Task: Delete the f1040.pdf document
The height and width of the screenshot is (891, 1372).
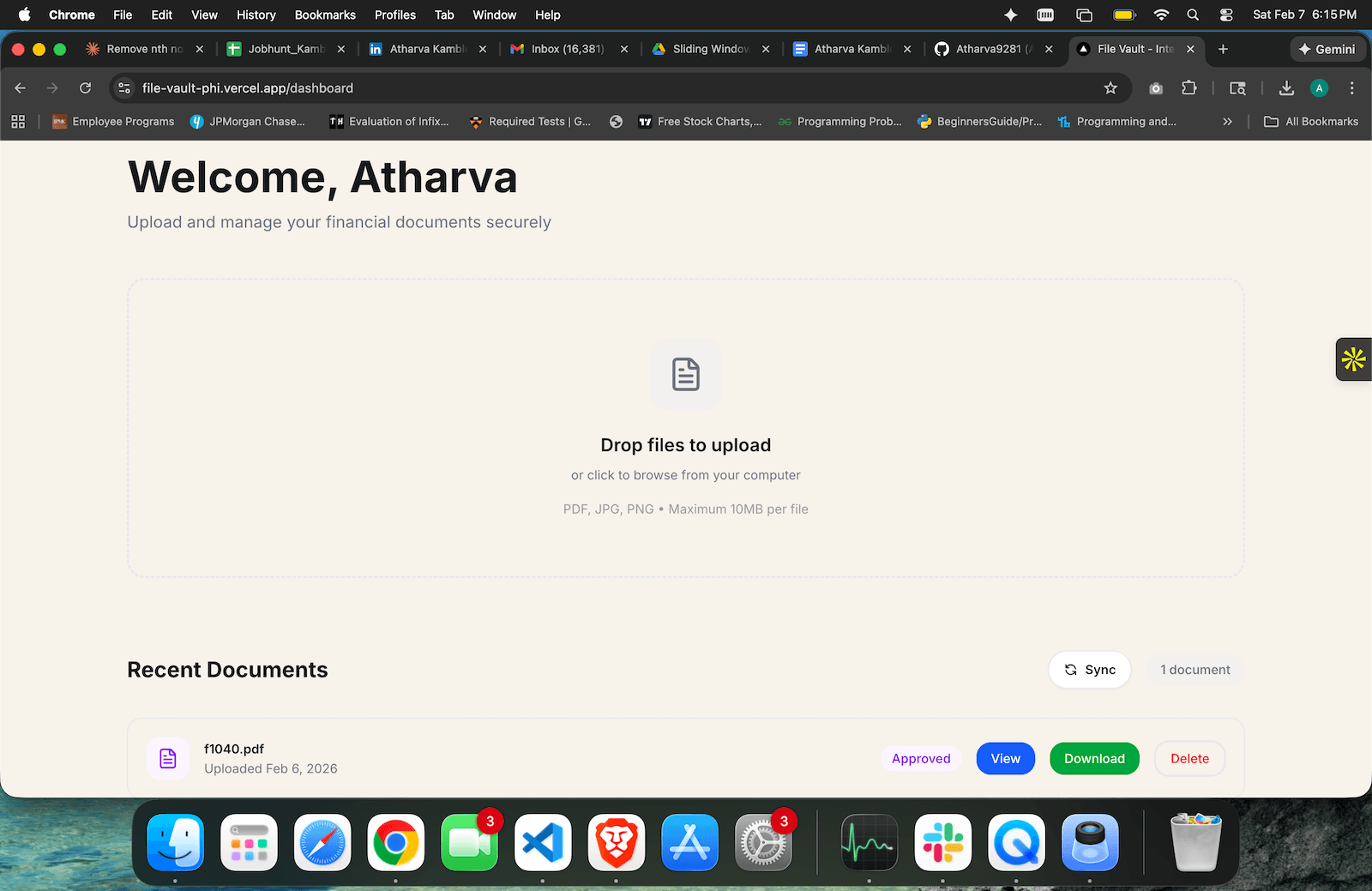Action: point(1189,759)
